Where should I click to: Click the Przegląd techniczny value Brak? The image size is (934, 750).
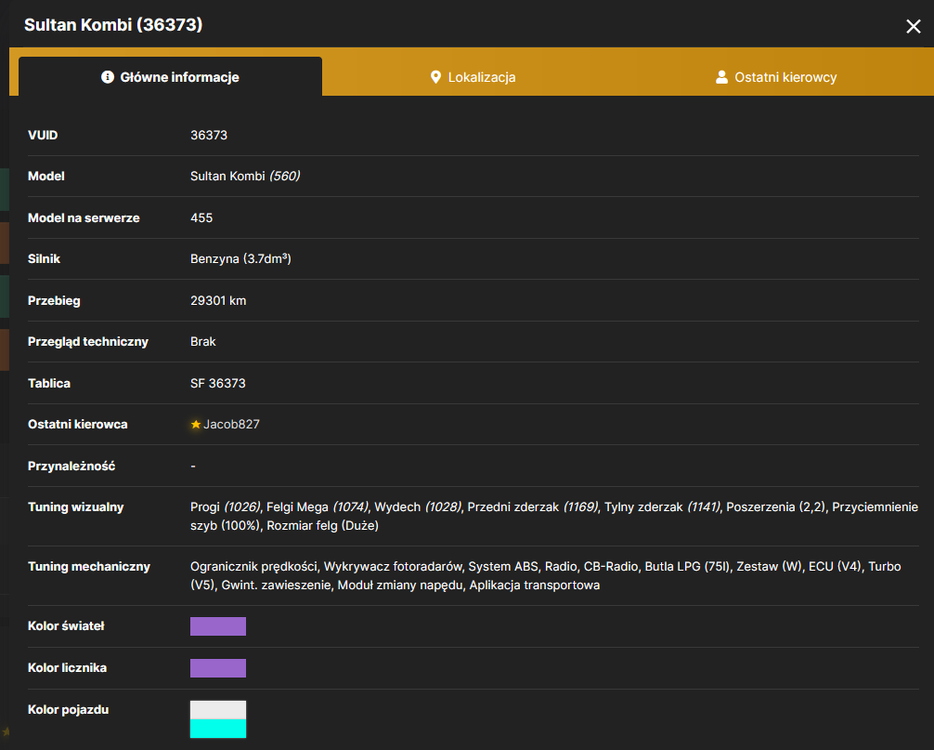(203, 342)
